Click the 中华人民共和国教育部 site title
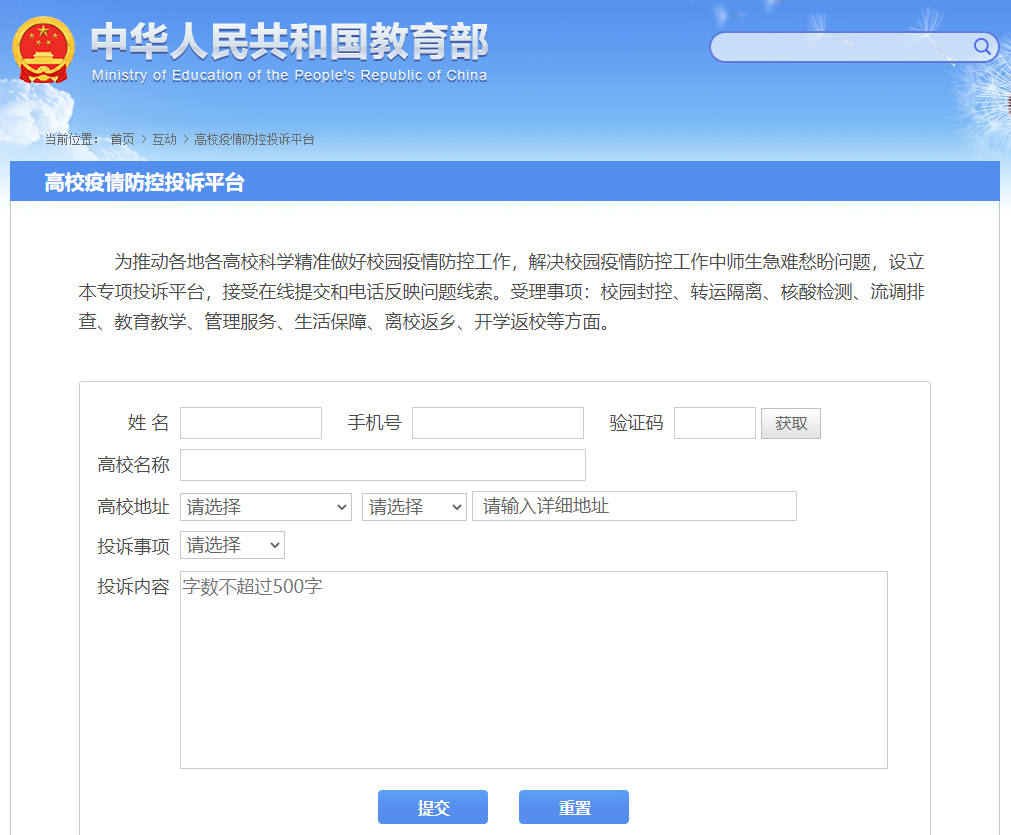 pyautogui.click(x=289, y=43)
